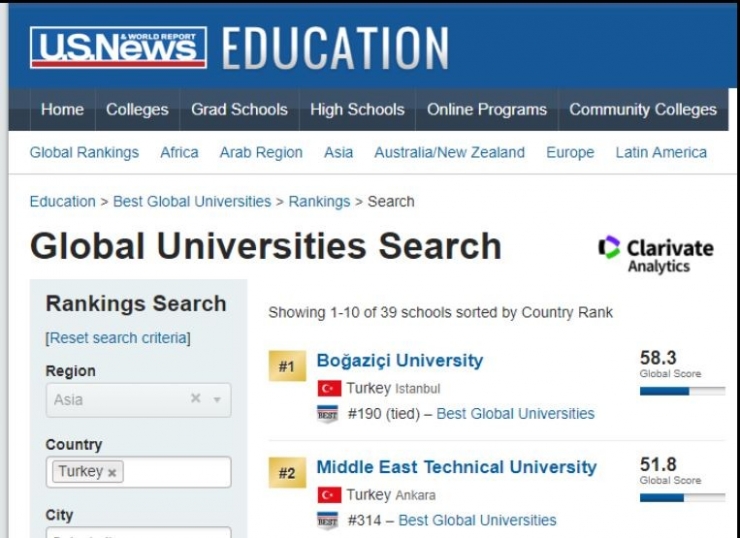Open the Latin America link

661,152
